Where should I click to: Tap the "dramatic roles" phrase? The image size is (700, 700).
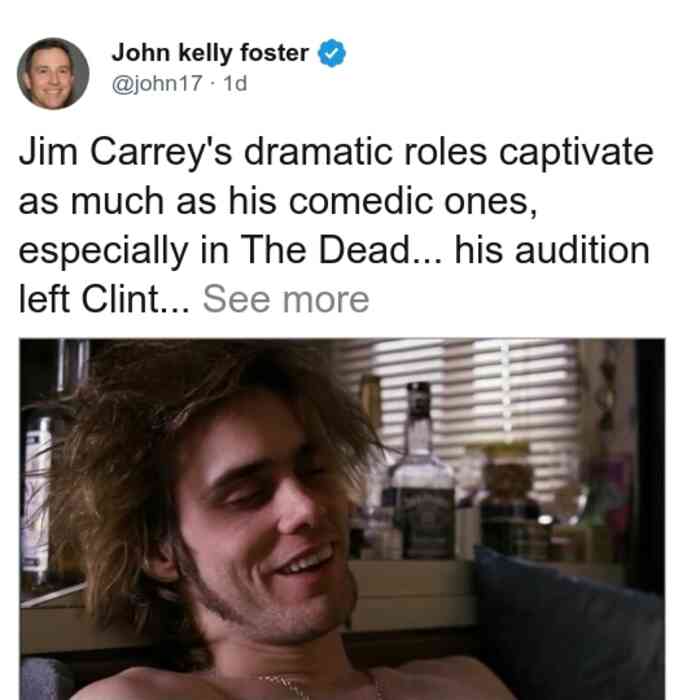pos(365,152)
